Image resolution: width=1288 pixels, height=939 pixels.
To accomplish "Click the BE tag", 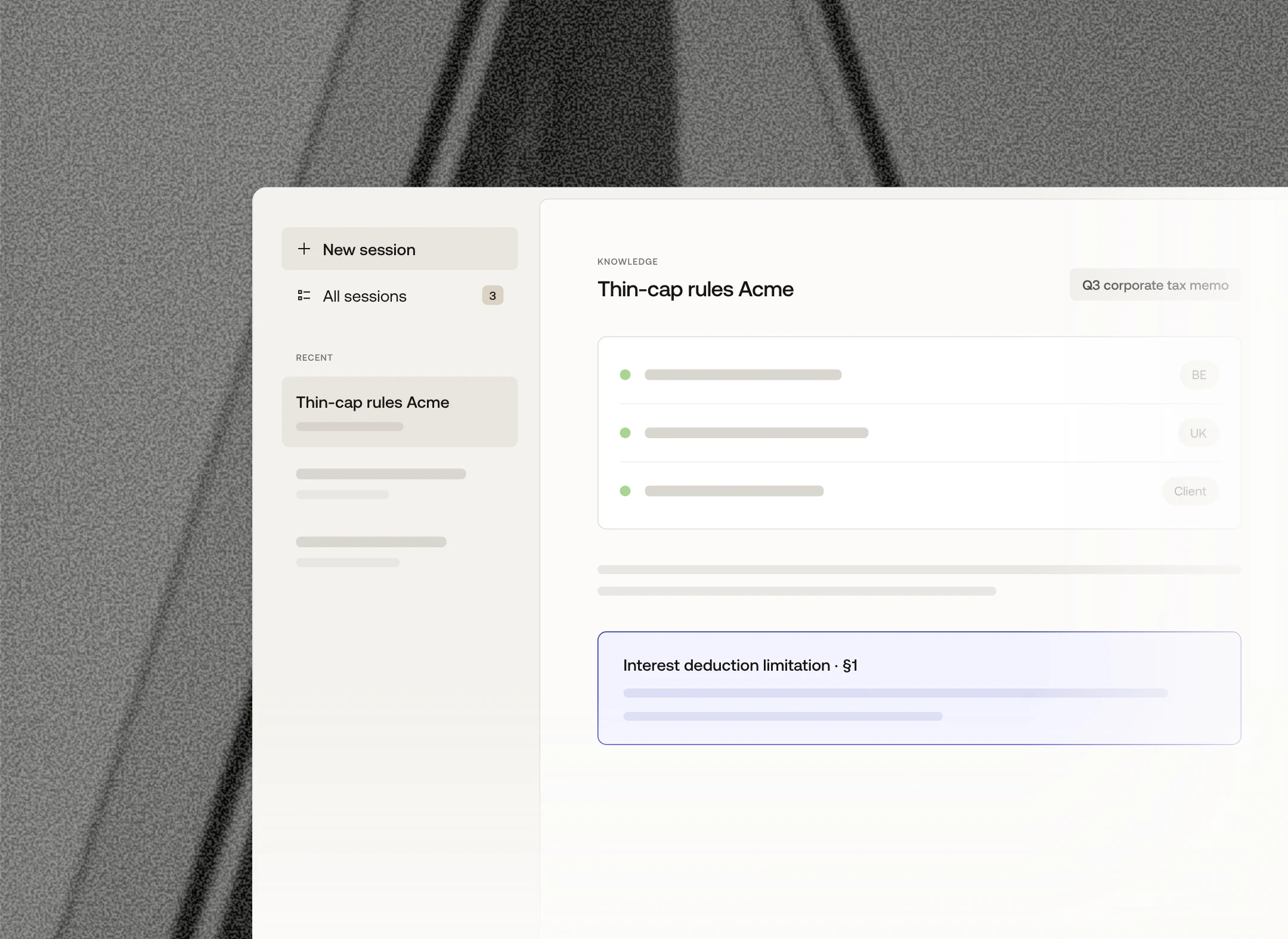I will coord(1199,375).
